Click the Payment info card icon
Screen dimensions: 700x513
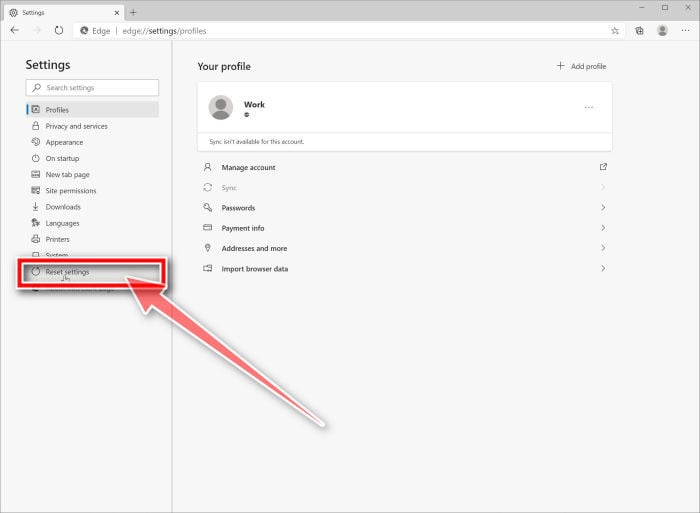[208, 227]
